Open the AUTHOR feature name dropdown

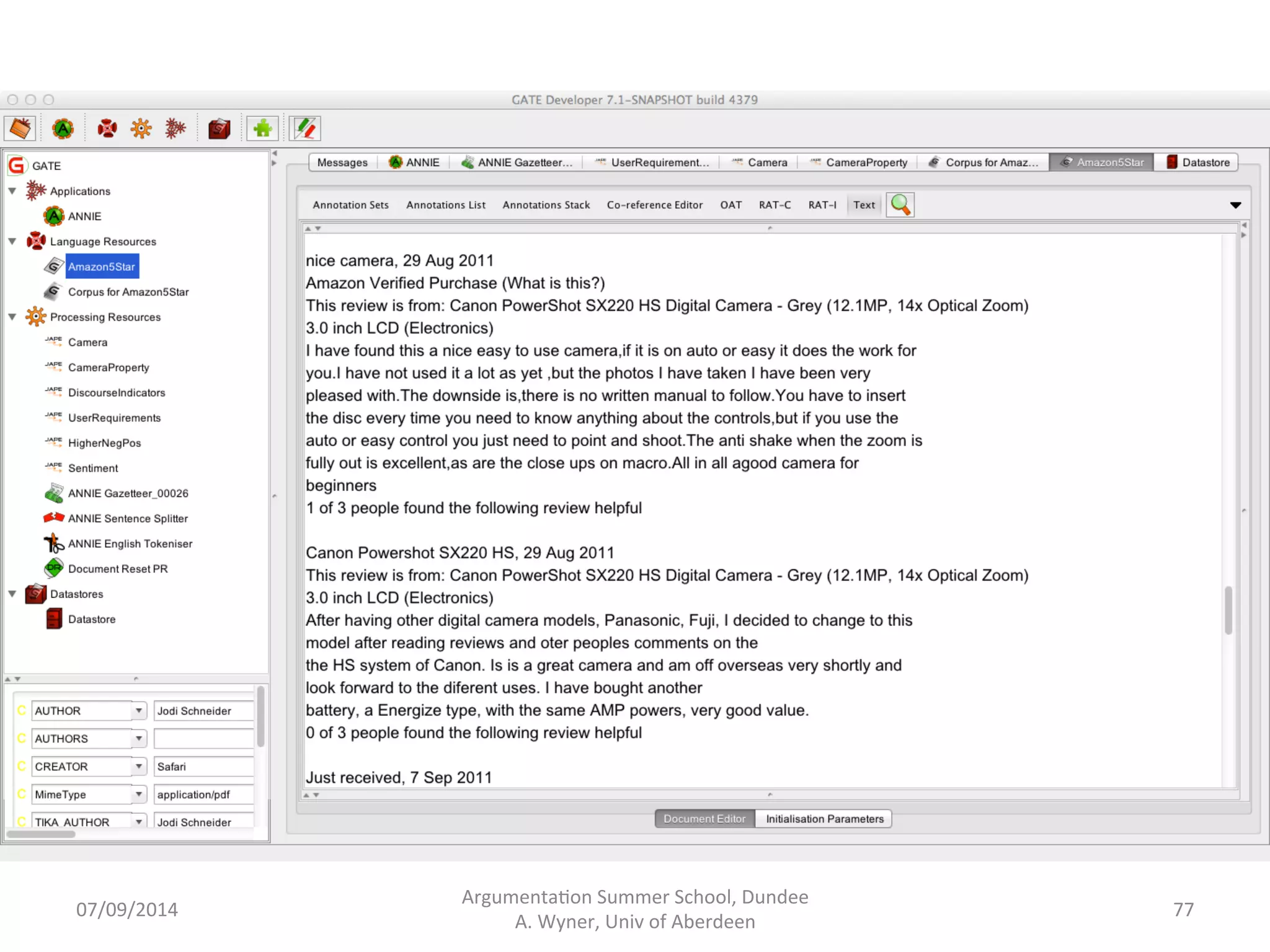click(x=139, y=711)
